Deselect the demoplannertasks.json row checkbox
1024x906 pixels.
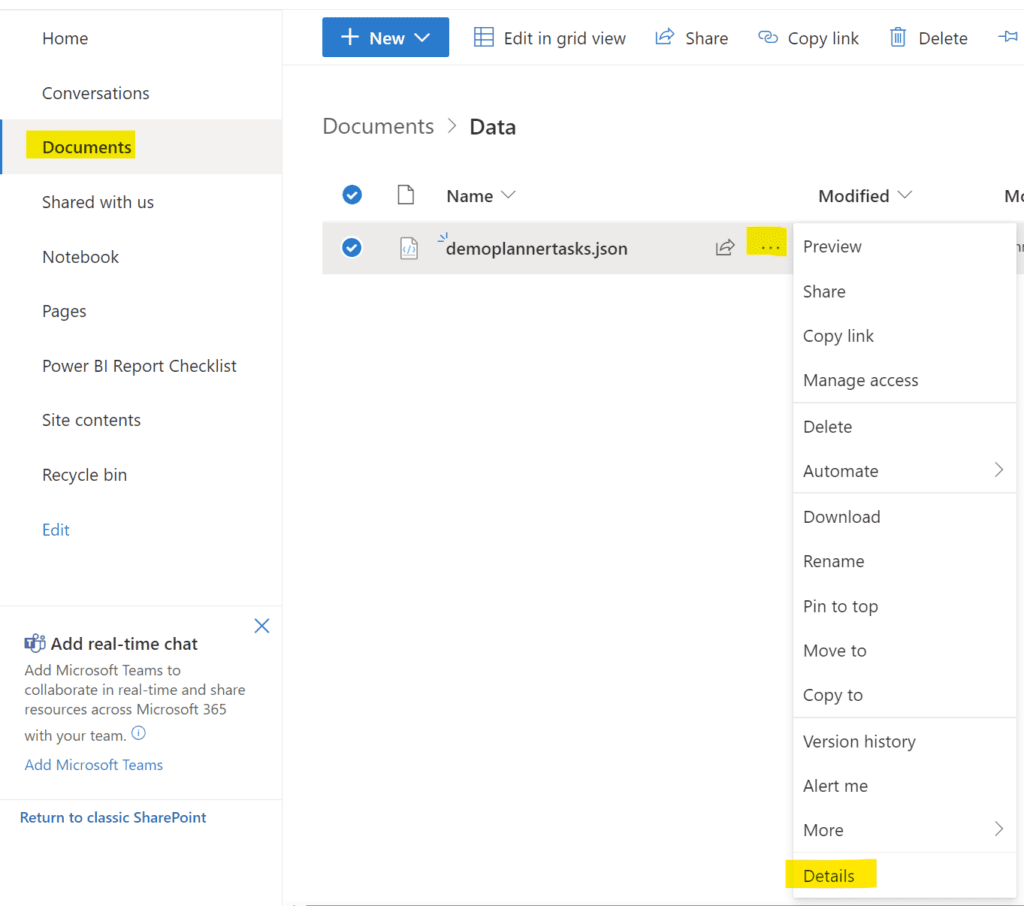tap(352, 247)
